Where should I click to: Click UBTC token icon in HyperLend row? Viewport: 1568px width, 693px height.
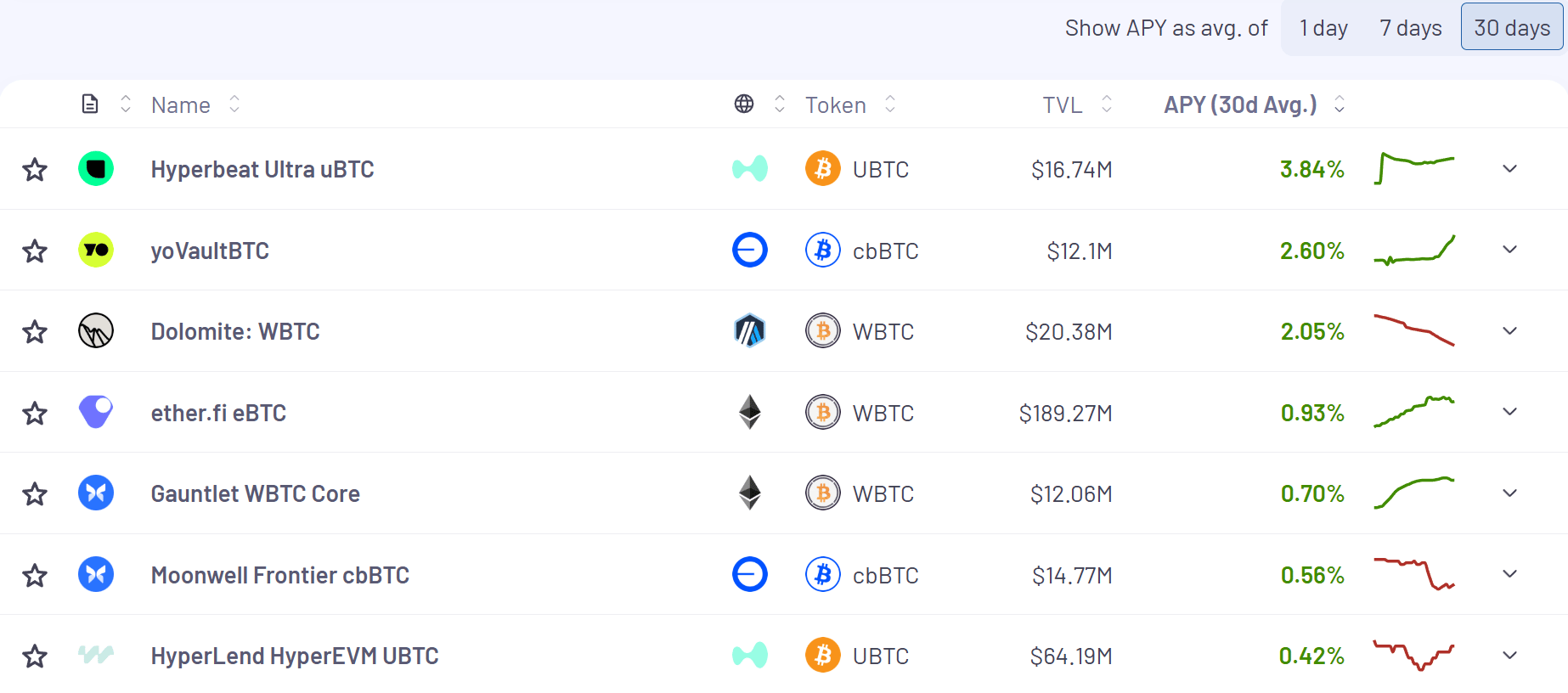pyautogui.click(x=823, y=655)
